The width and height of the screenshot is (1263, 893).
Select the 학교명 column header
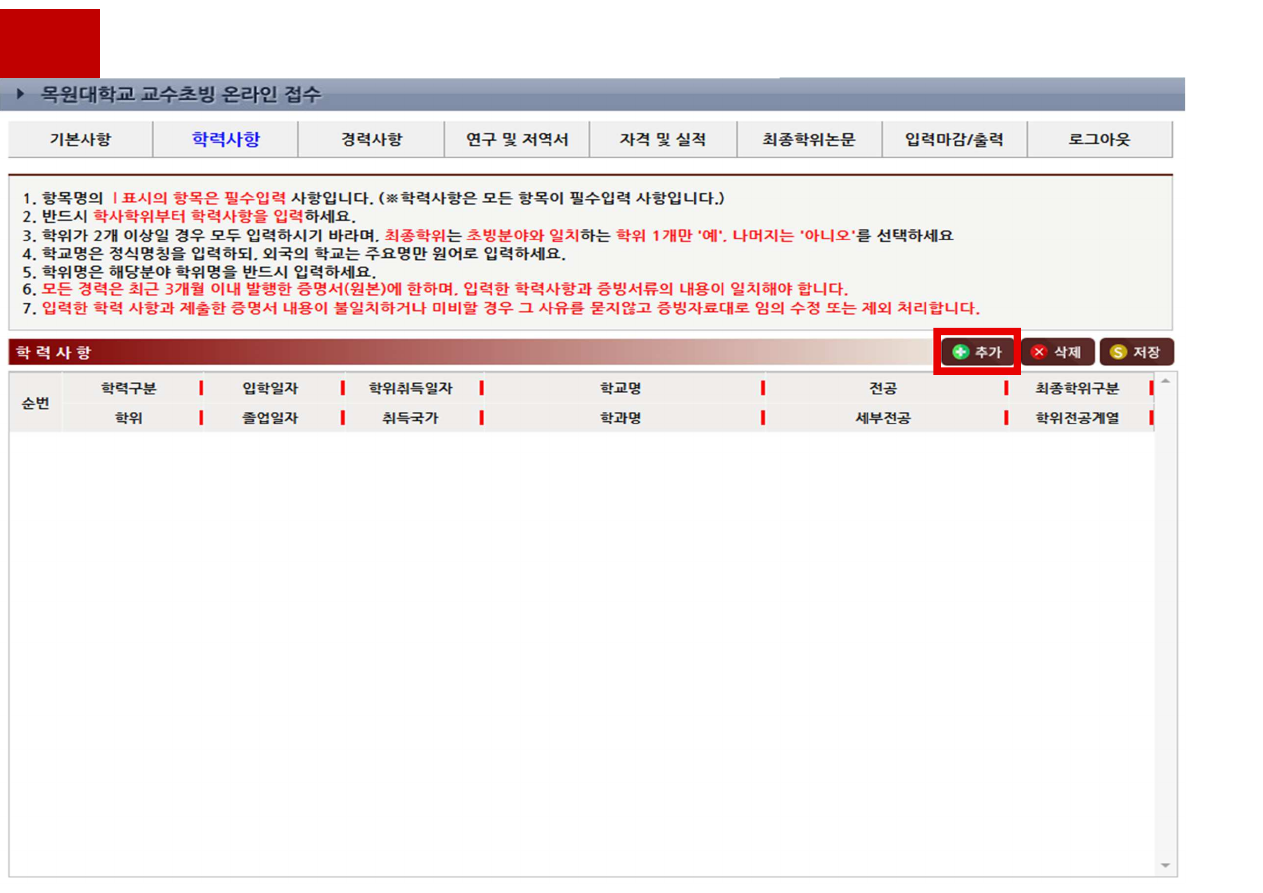[x=620, y=388]
